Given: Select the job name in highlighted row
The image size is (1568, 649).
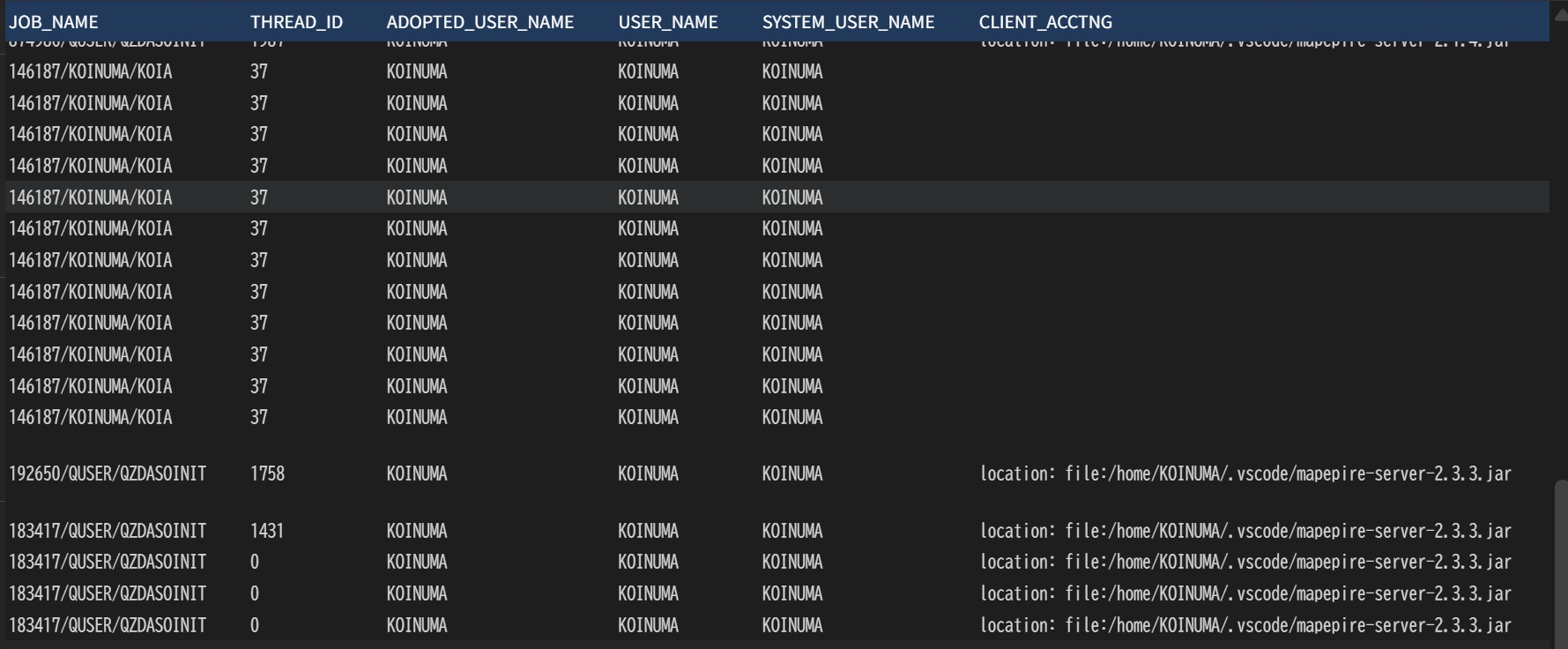Looking at the screenshot, I should point(91,198).
